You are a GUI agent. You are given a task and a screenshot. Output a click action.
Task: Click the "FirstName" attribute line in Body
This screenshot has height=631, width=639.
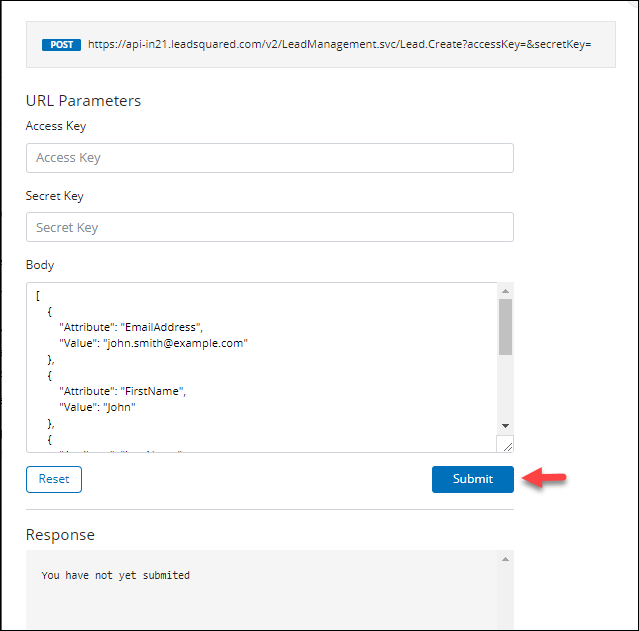coord(123,391)
